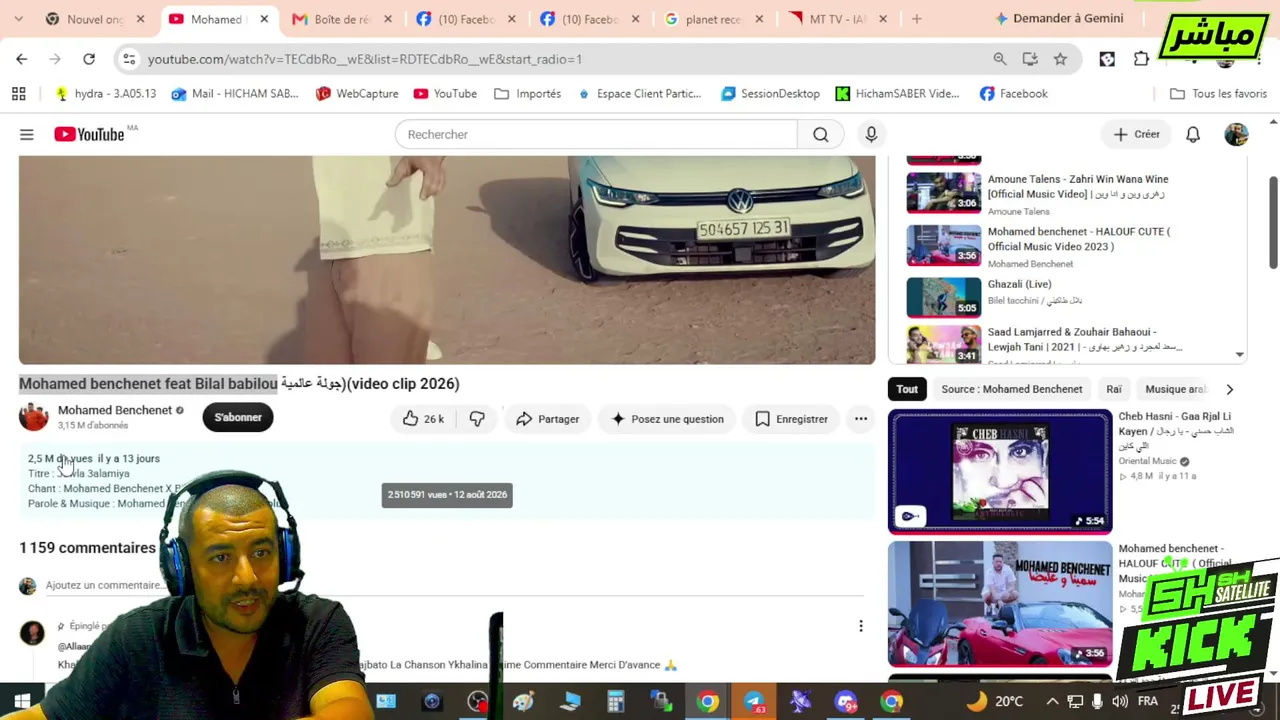The width and height of the screenshot is (1280, 720).
Task: Click the Rechercher search field
Action: (x=596, y=134)
